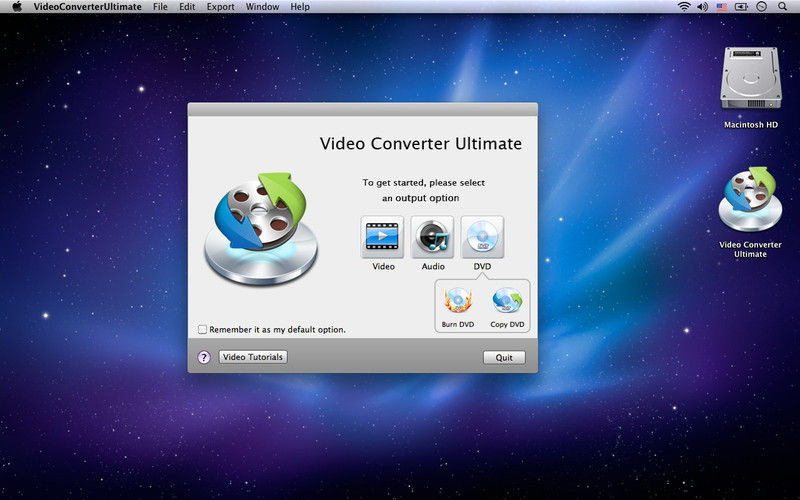Click the battery status icon
This screenshot has width=800, height=500.
point(741,7)
